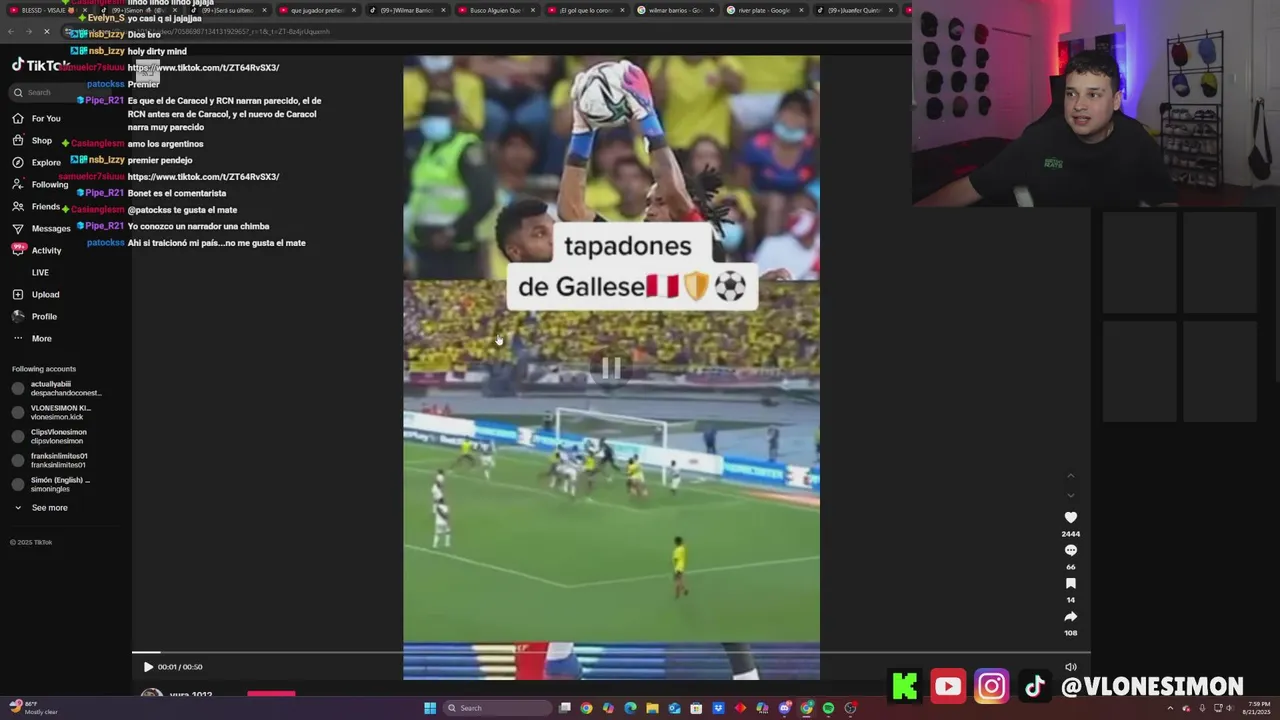This screenshot has width=1280, height=720.
Task: Click the Windows taskbar search box
Action: coord(497,708)
